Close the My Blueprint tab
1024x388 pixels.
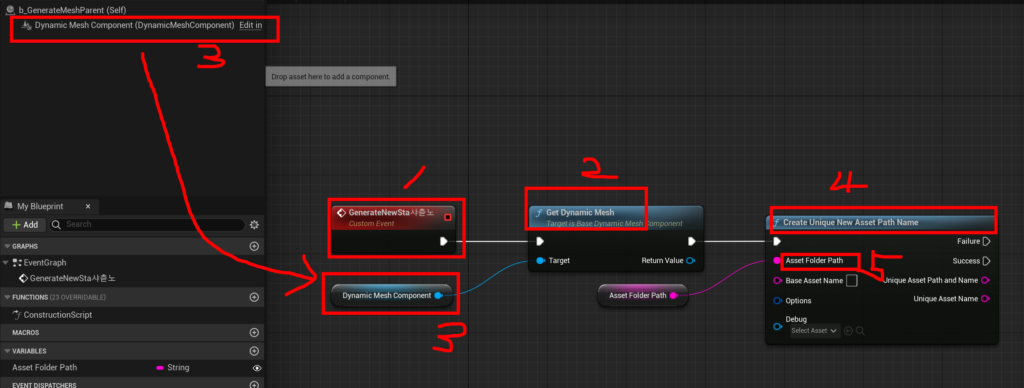click(88, 206)
